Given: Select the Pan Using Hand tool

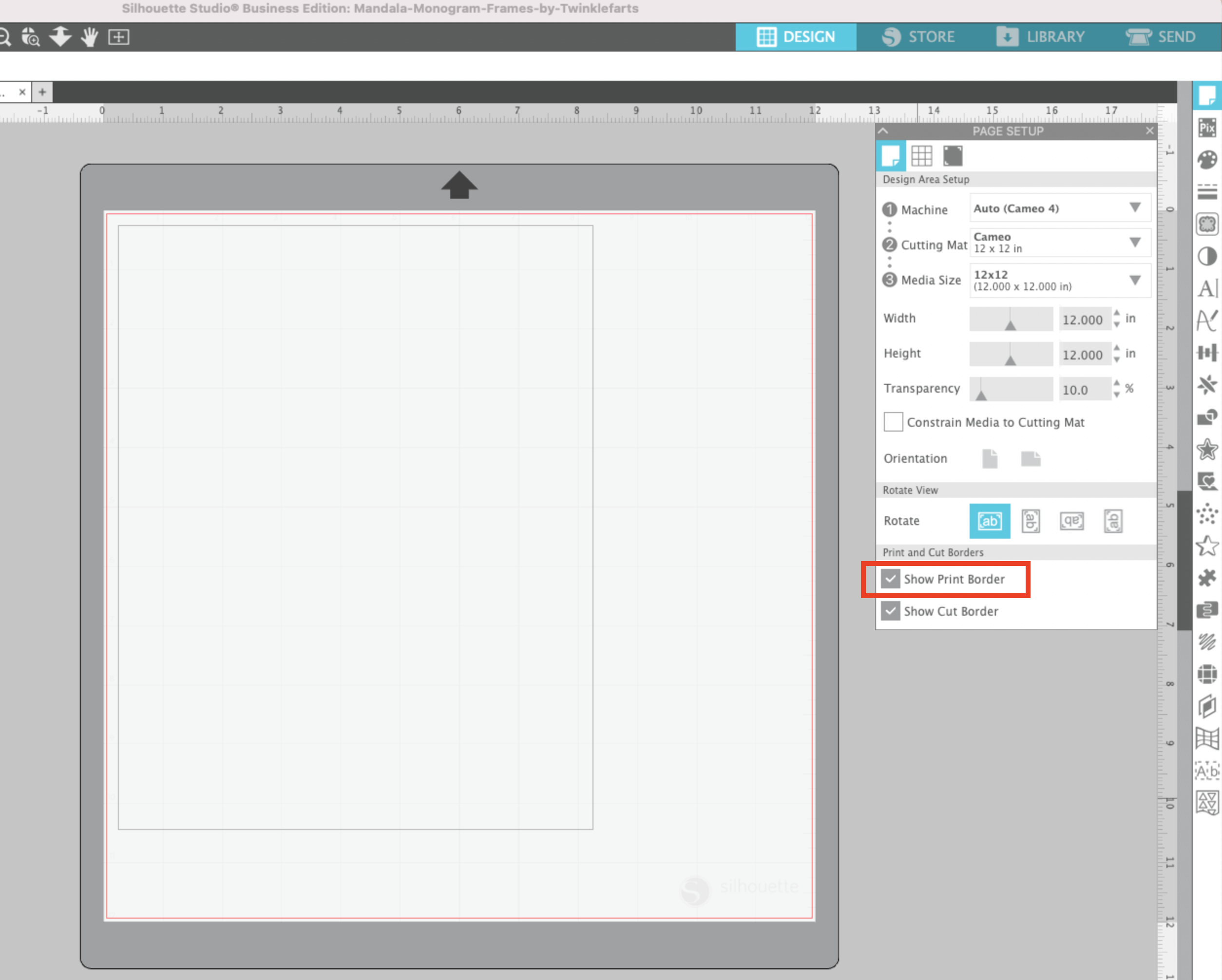Looking at the screenshot, I should coord(89,38).
